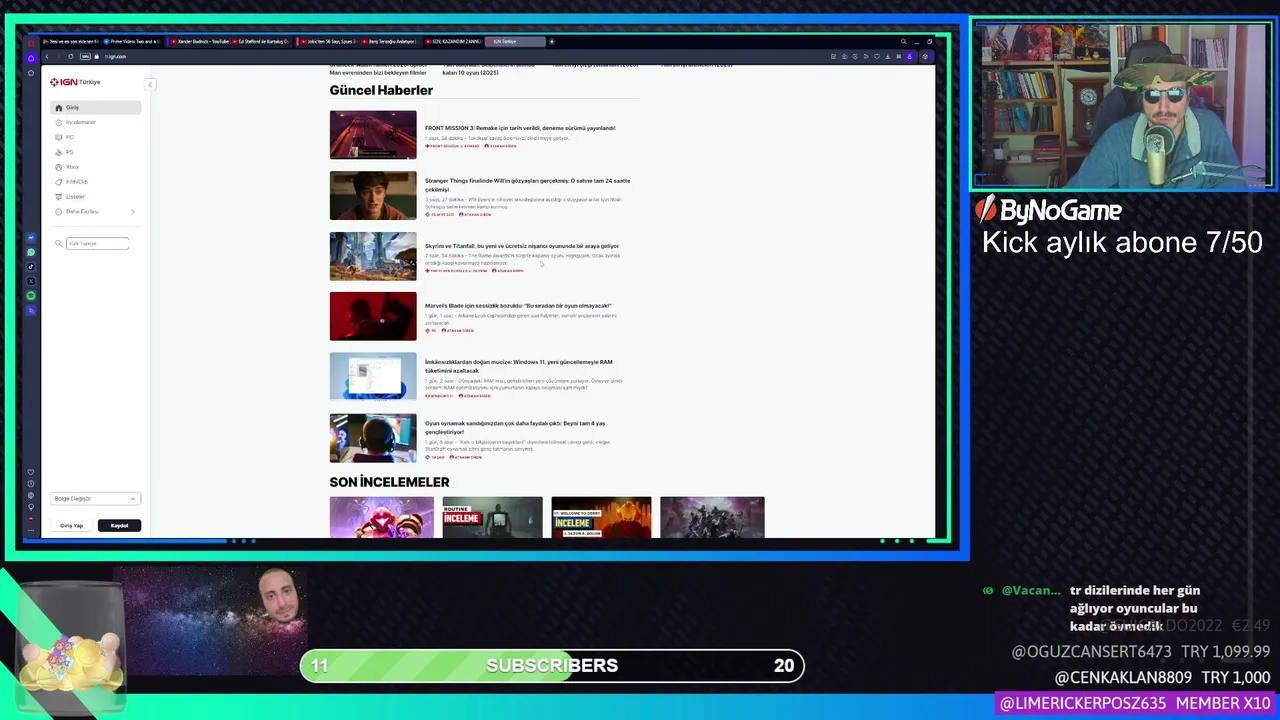Screen dimensions: 1280x720
Task: Click the Marvel's Blade red thumbnail
Action: [x=373, y=316]
